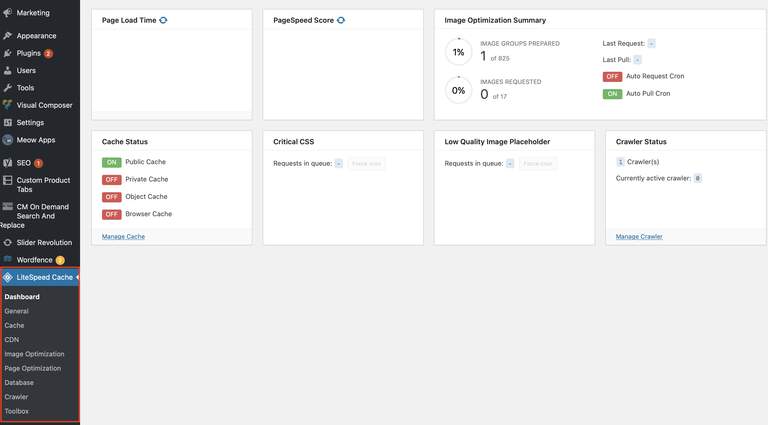768x425 pixels.
Task: Open the Manage Crawler link
Action: click(x=639, y=236)
